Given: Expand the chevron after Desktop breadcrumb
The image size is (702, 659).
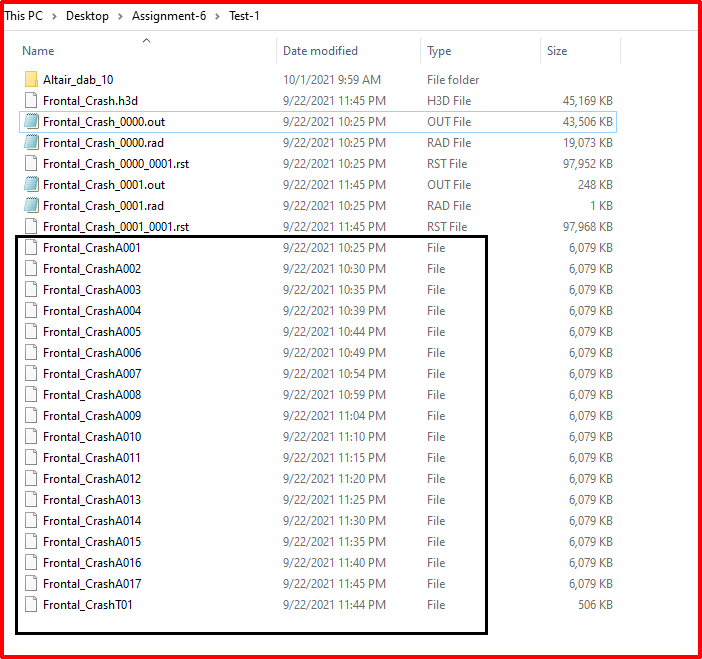Looking at the screenshot, I should click(x=120, y=17).
